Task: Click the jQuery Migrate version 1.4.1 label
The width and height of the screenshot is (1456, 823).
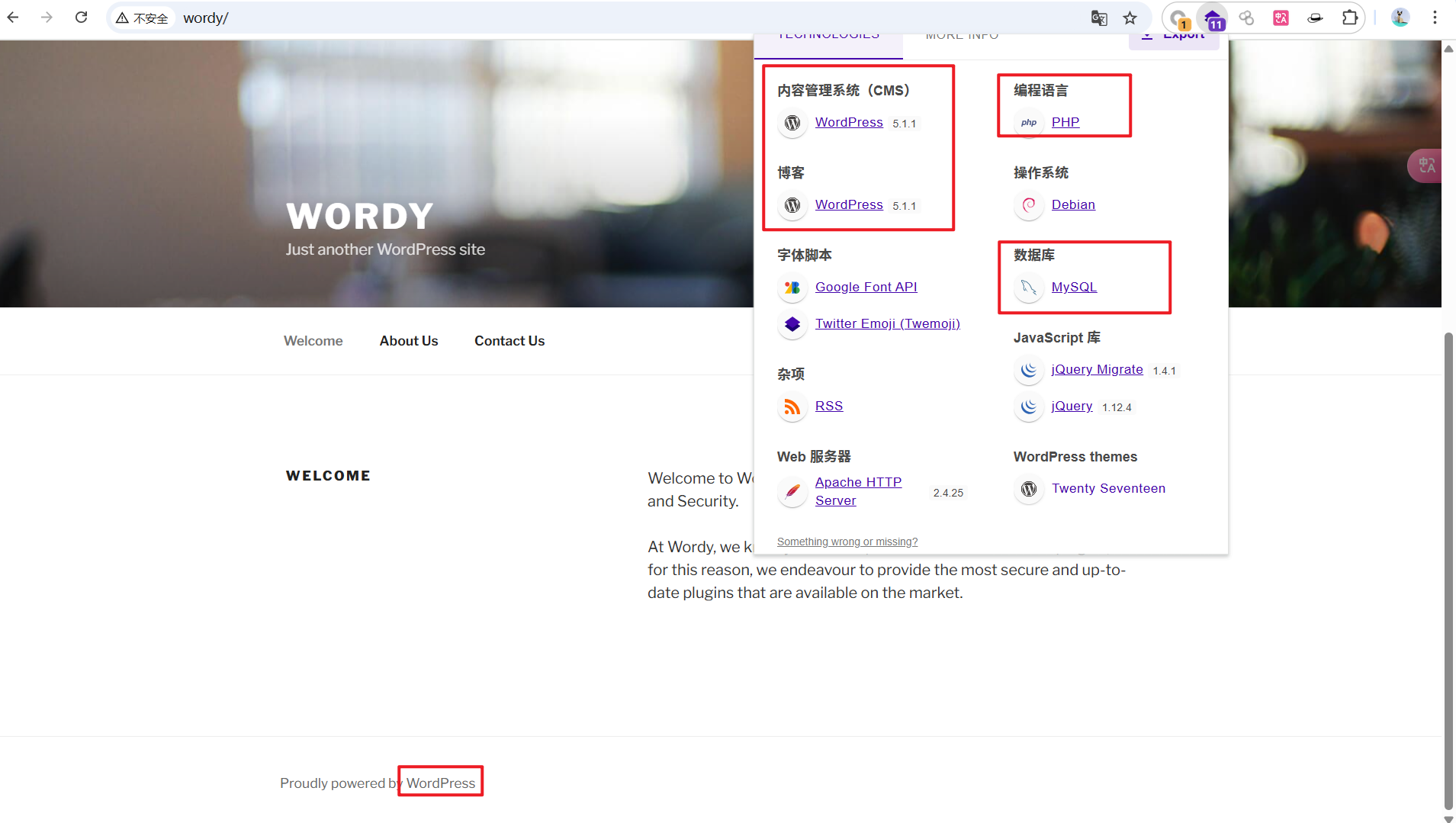Action: (x=1164, y=371)
